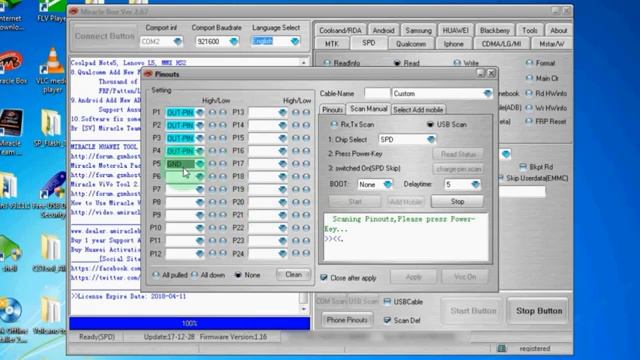Click the large Stop Button
640x360 pixels.
[539, 311]
